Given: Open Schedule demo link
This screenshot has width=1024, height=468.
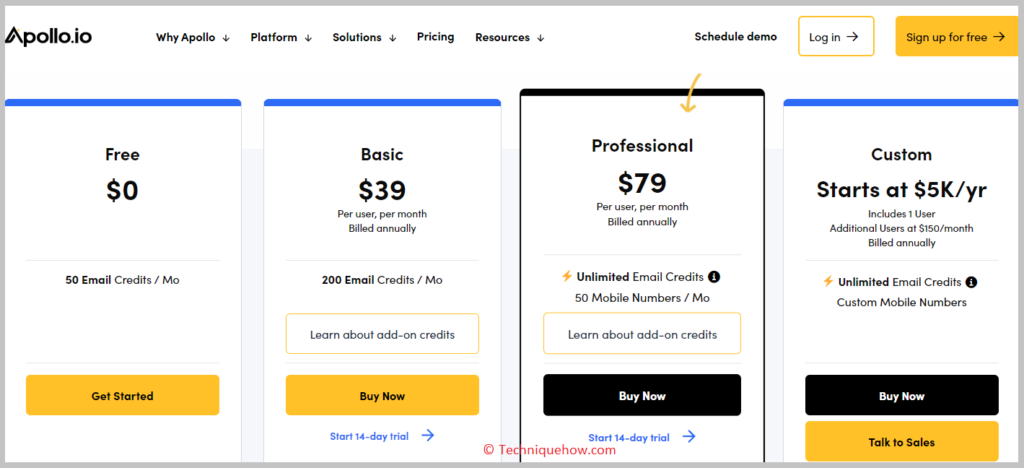Looking at the screenshot, I should (x=735, y=37).
